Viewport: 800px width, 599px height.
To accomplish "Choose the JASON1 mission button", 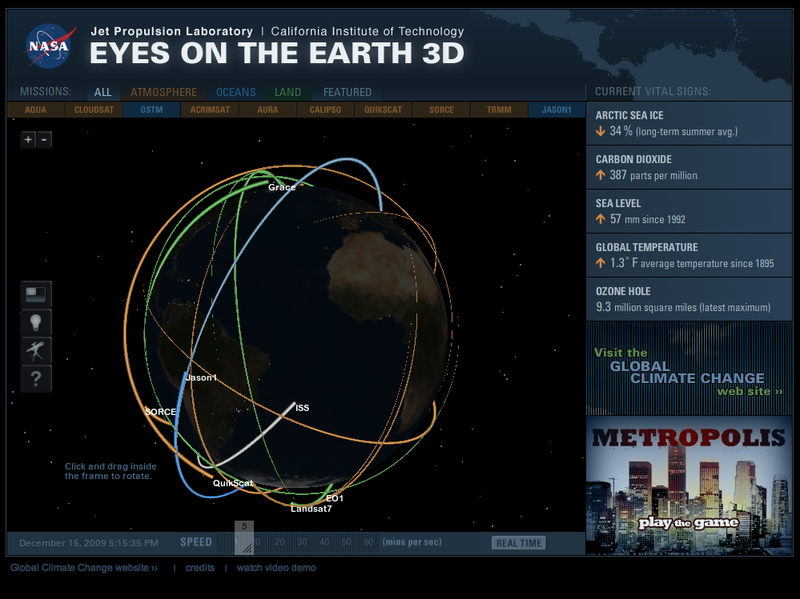I will click(x=557, y=110).
